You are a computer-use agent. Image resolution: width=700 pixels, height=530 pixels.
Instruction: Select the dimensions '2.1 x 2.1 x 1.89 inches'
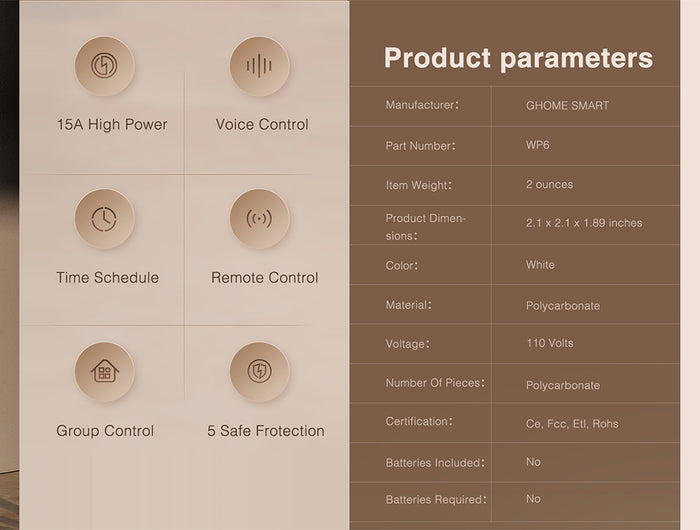pyautogui.click(x=584, y=223)
